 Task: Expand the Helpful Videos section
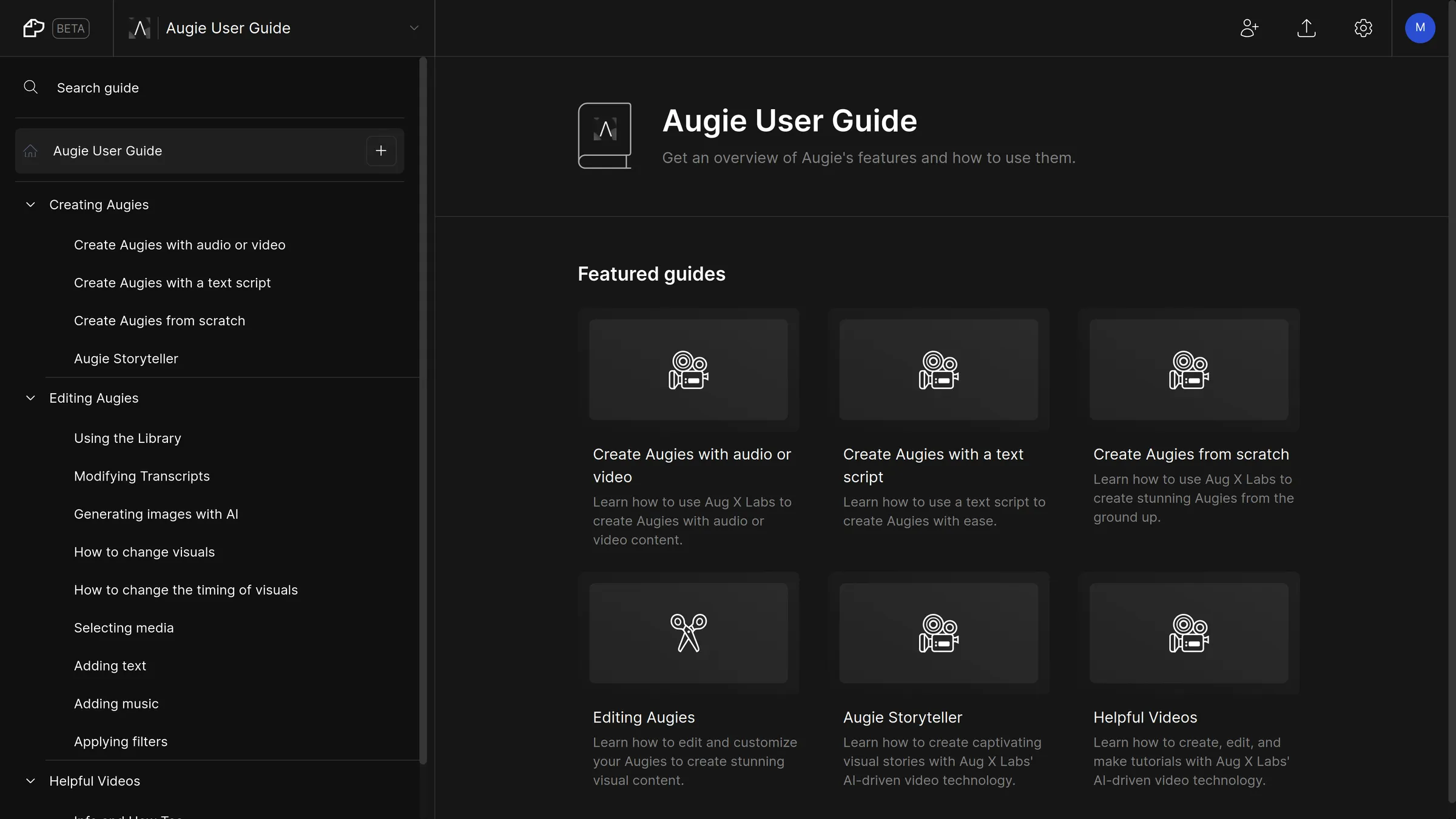click(30, 781)
